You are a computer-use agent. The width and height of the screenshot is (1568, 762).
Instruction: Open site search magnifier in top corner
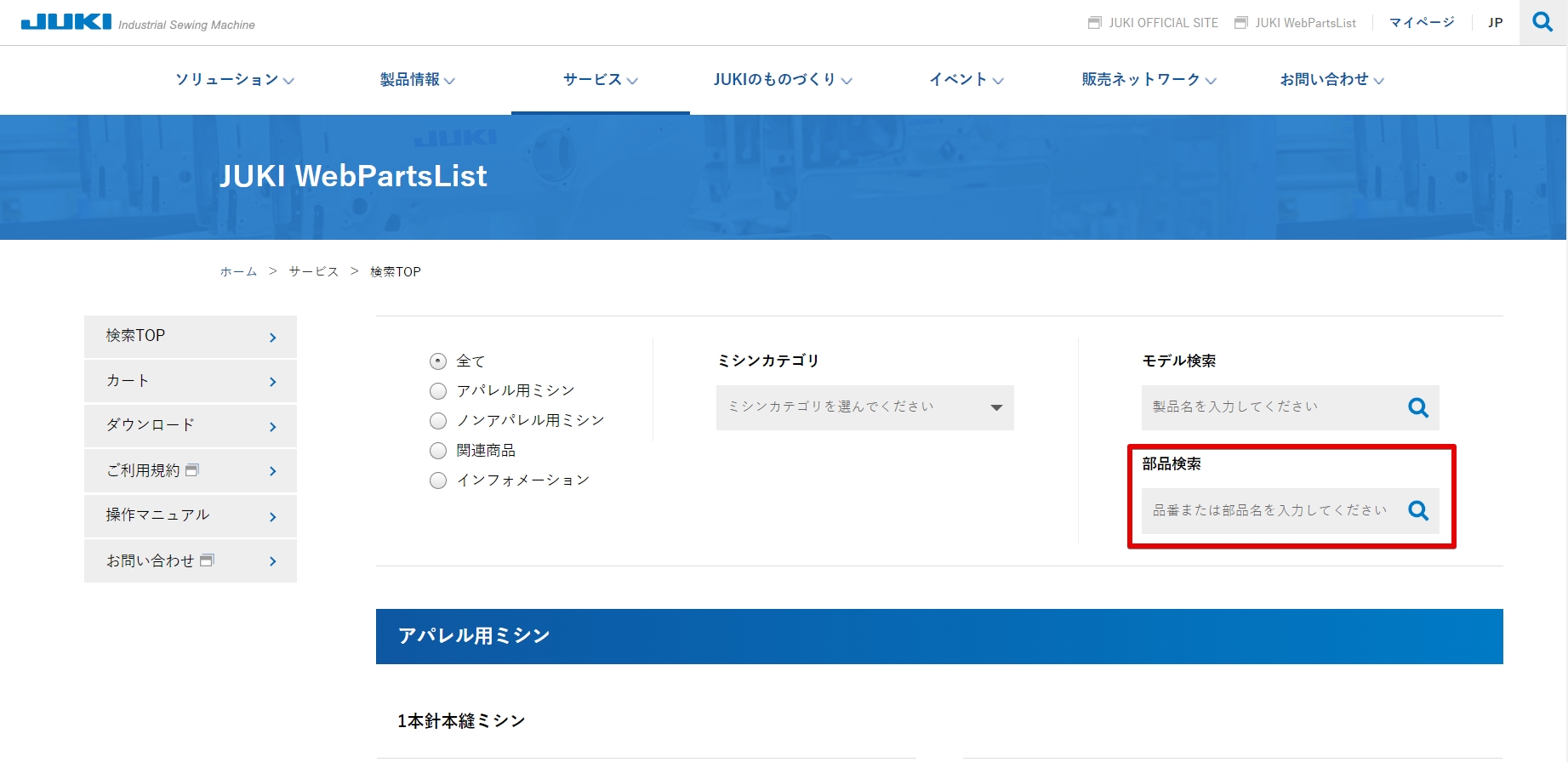tap(1543, 22)
